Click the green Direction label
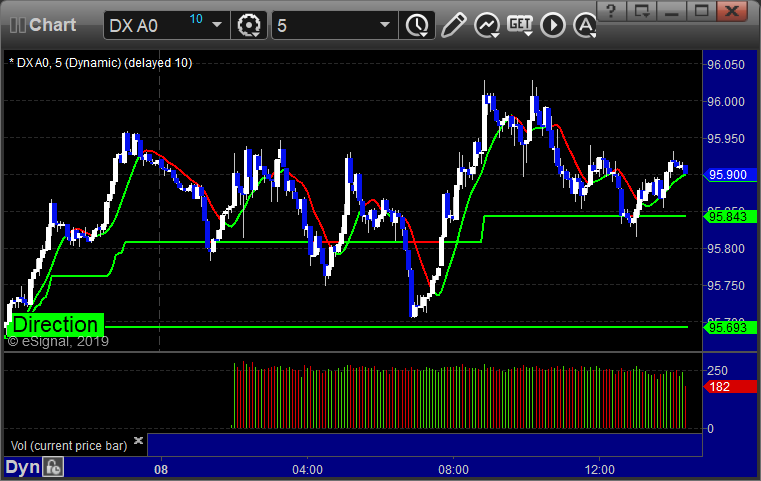This screenshot has height=481, width=761. pyautogui.click(x=55, y=325)
